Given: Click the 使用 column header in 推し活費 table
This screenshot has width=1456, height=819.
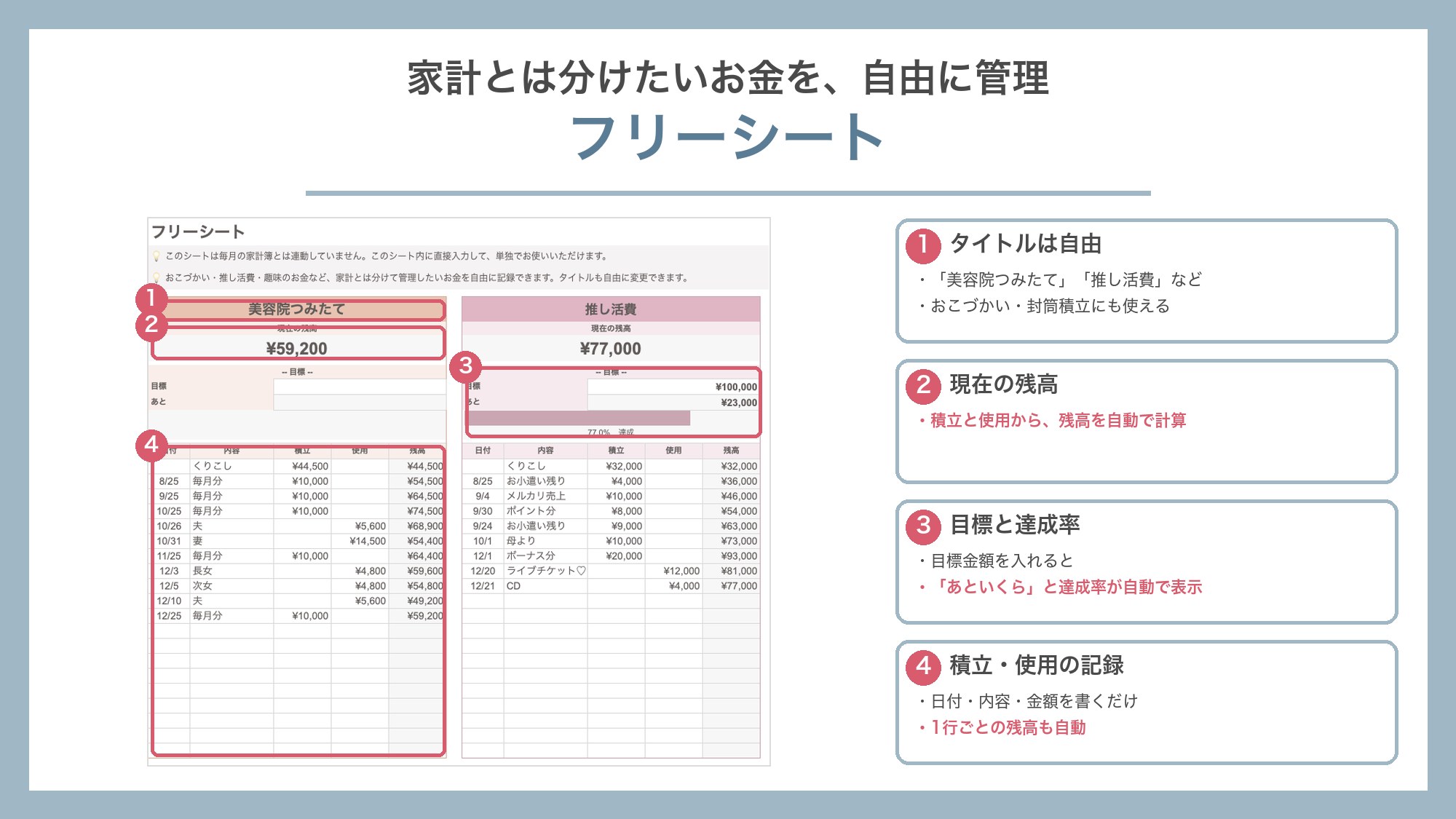Looking at the screenshot, I should pos(673,451).
